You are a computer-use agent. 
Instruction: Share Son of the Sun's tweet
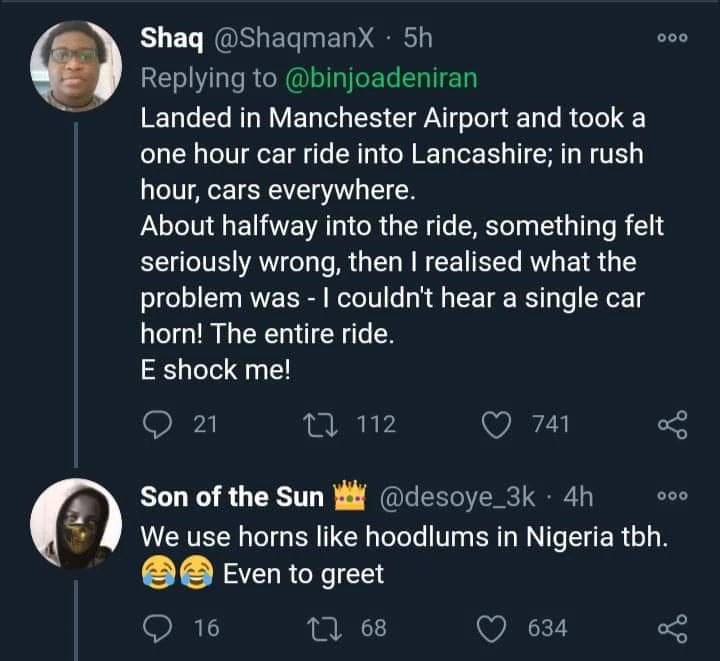coord(672,629)
